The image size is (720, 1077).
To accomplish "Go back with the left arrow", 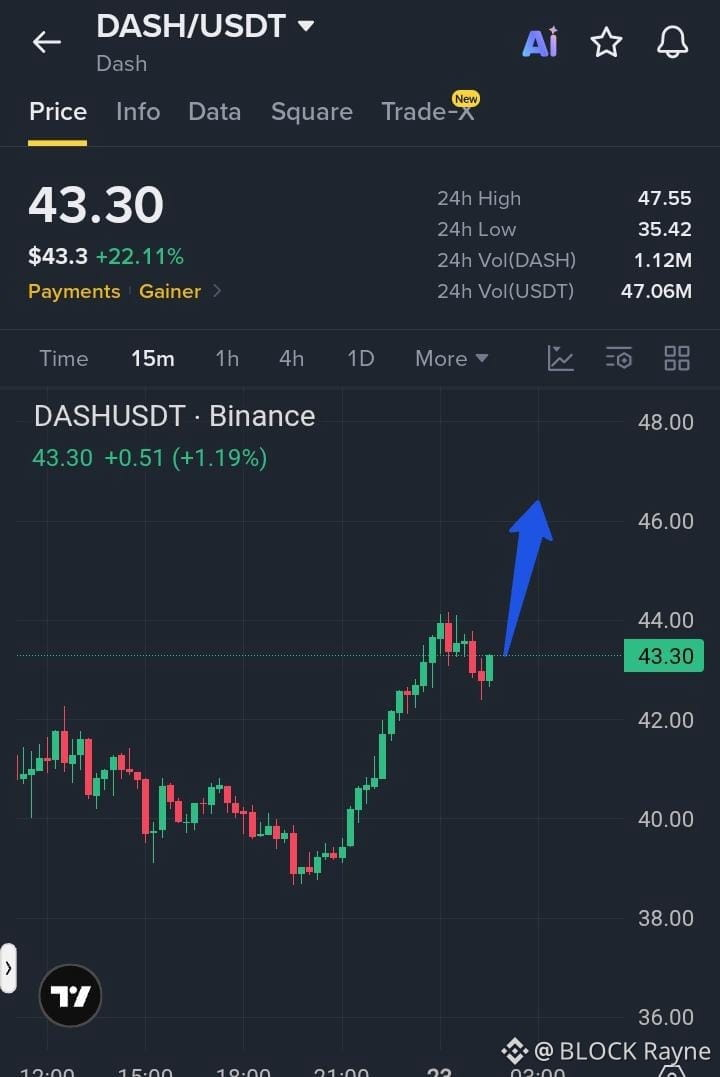I will (47, 43).
